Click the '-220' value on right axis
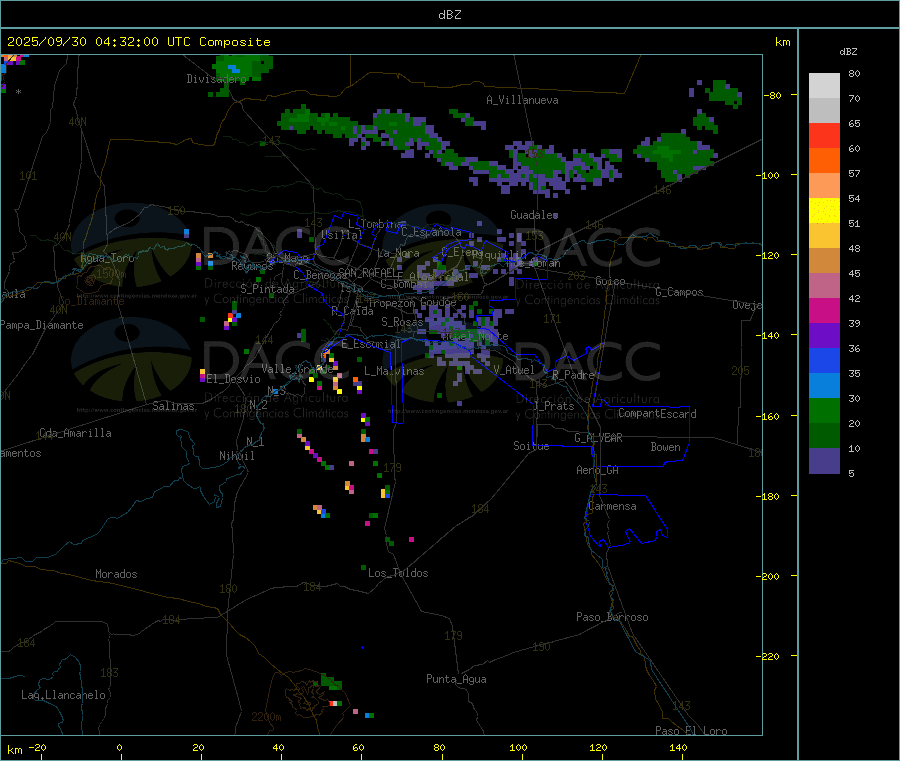The height and width of the screenshot is (761, 900). coord(768,657)
